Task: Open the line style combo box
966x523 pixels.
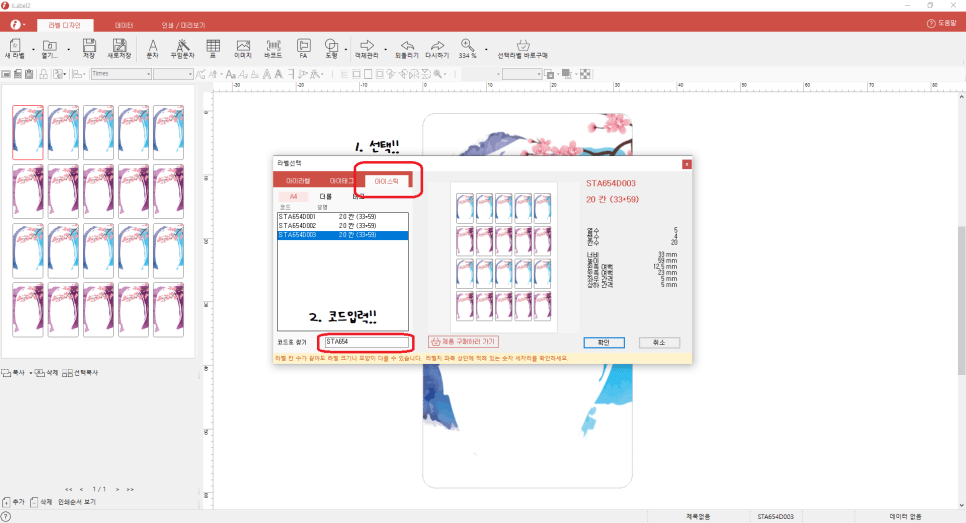Action: (x=522, y=74)
